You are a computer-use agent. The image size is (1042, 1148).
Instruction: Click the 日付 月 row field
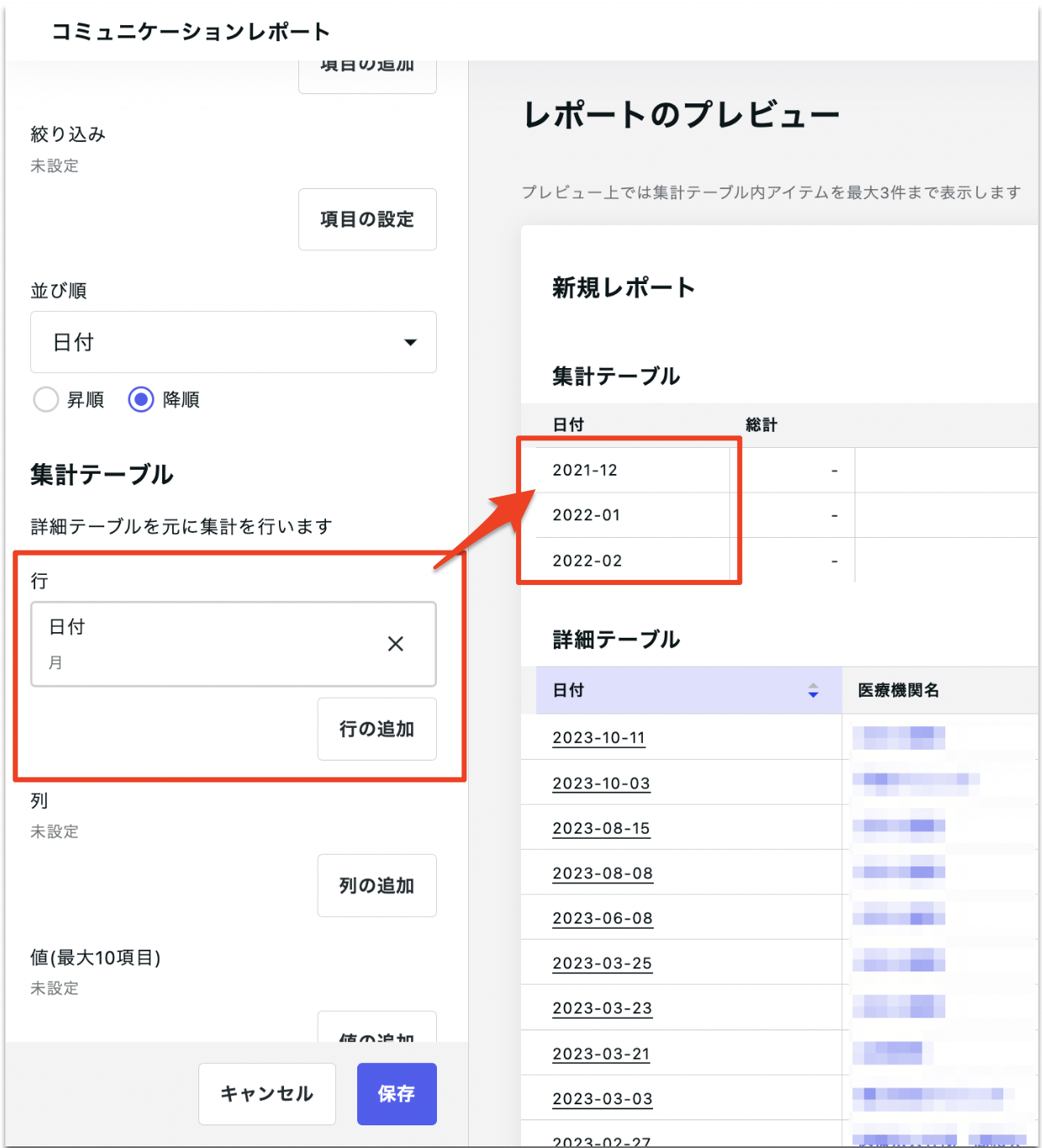click(234, 644)
